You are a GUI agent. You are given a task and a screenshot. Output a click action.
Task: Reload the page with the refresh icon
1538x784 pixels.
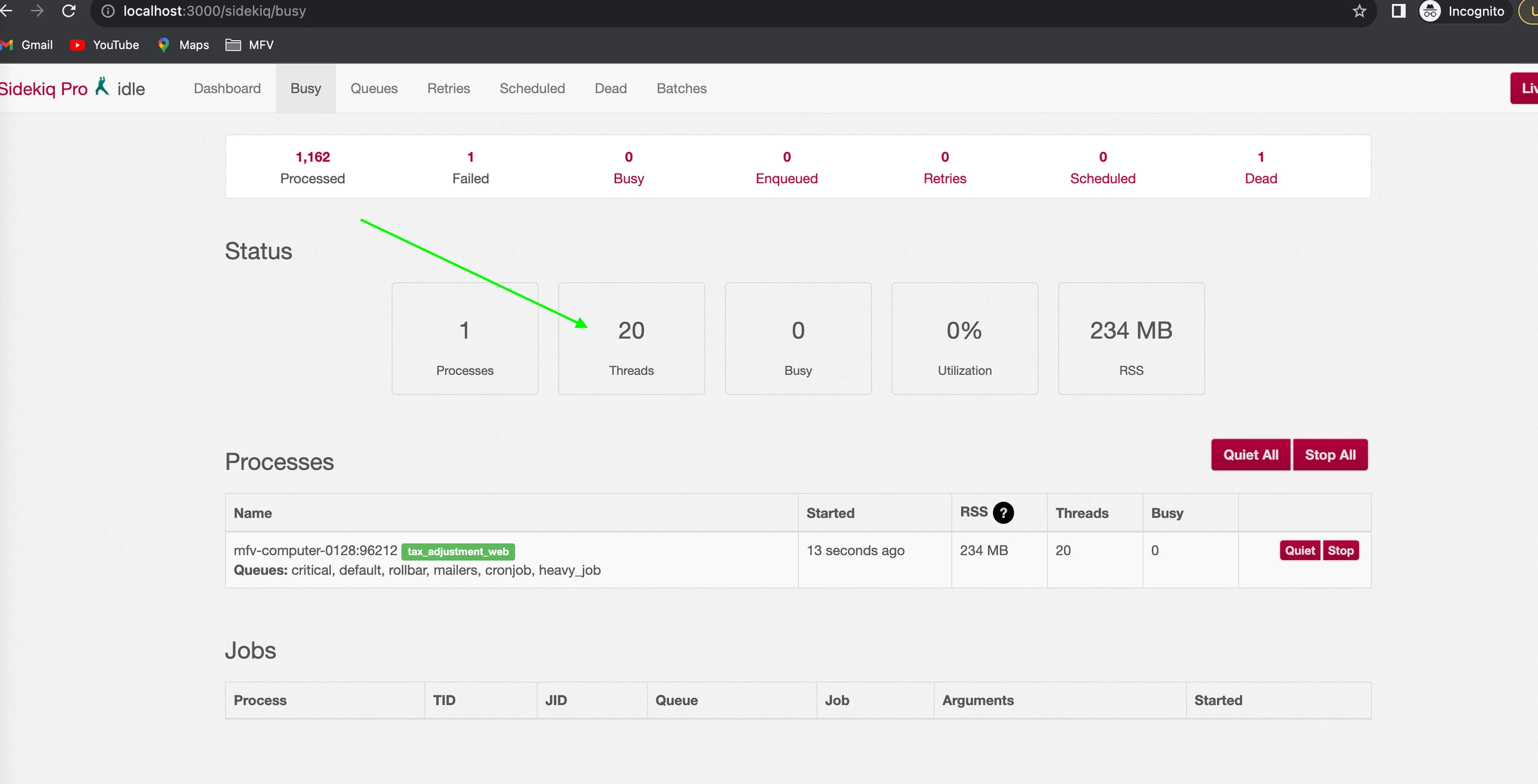[x=68, y=11]
